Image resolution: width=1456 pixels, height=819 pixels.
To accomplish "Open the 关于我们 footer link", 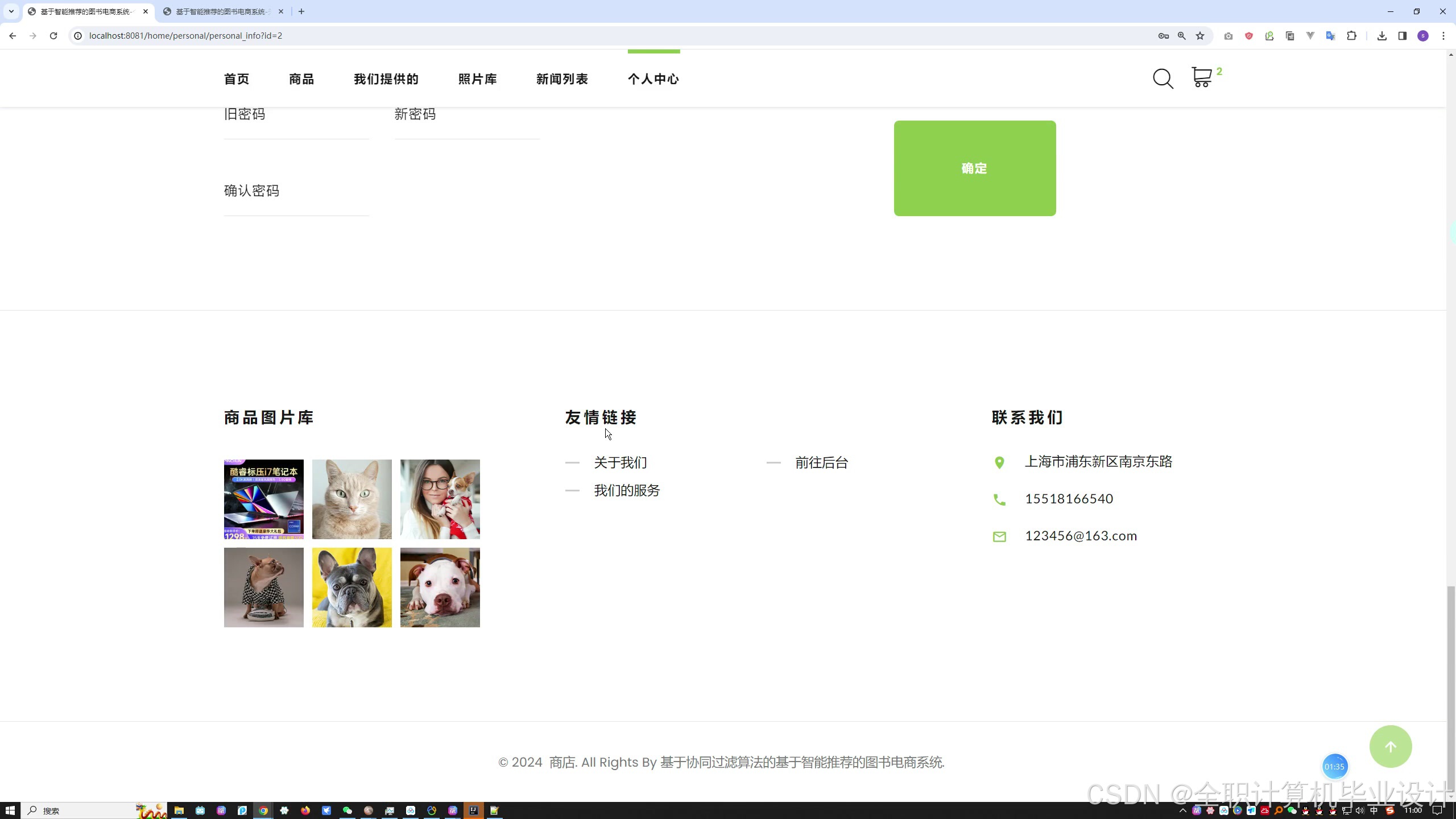I will [620, 462].
